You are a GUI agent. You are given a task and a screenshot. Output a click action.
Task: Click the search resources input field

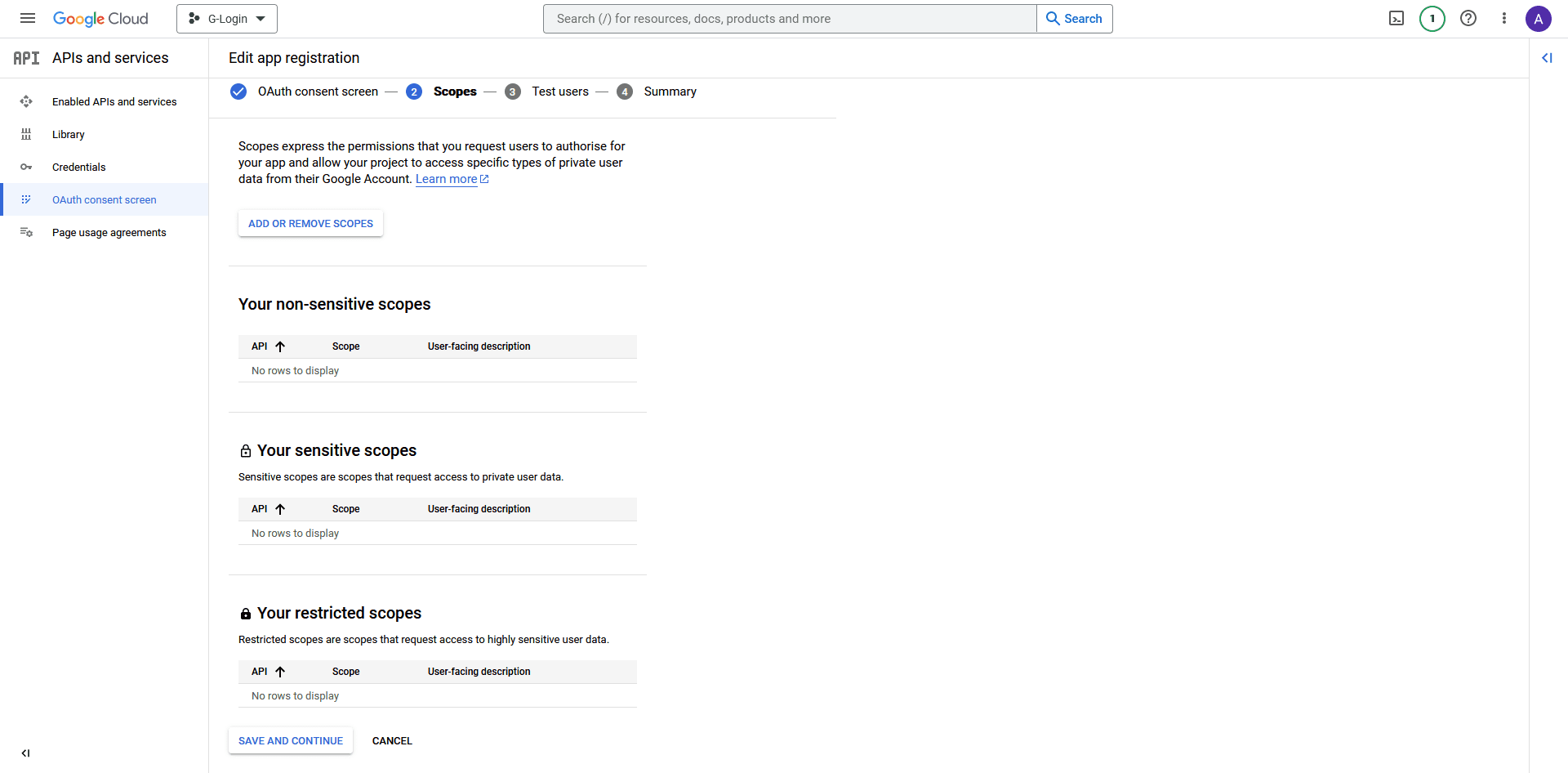point(788,18)
